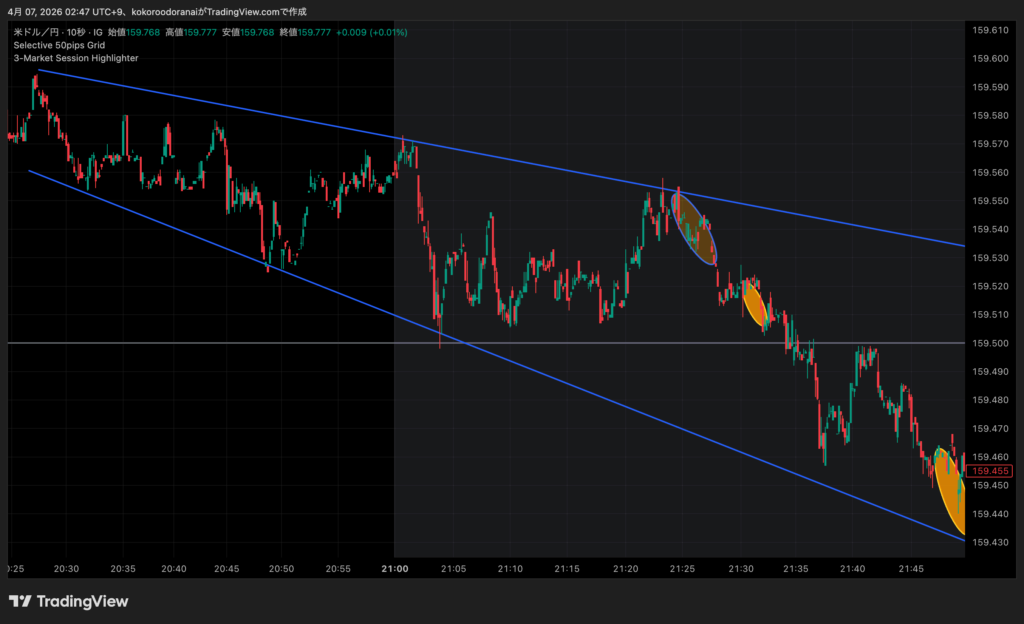Click the 159.610 label atop the price scale
Image resolution: width=1024 pixels, height=624 pixels.
[990, 31]
